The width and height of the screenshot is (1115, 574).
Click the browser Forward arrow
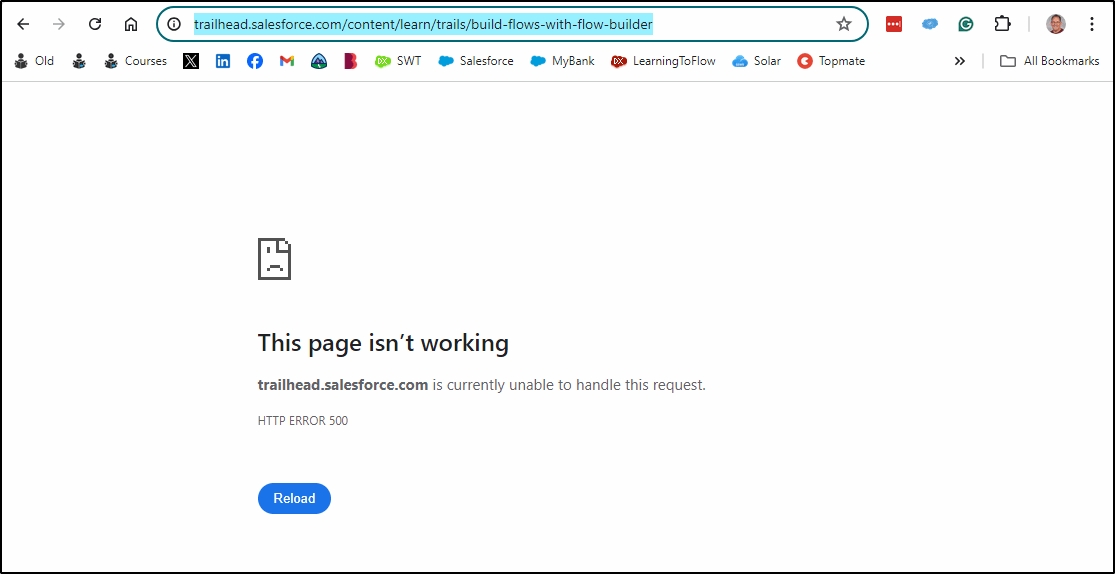(x=59, y=24)
